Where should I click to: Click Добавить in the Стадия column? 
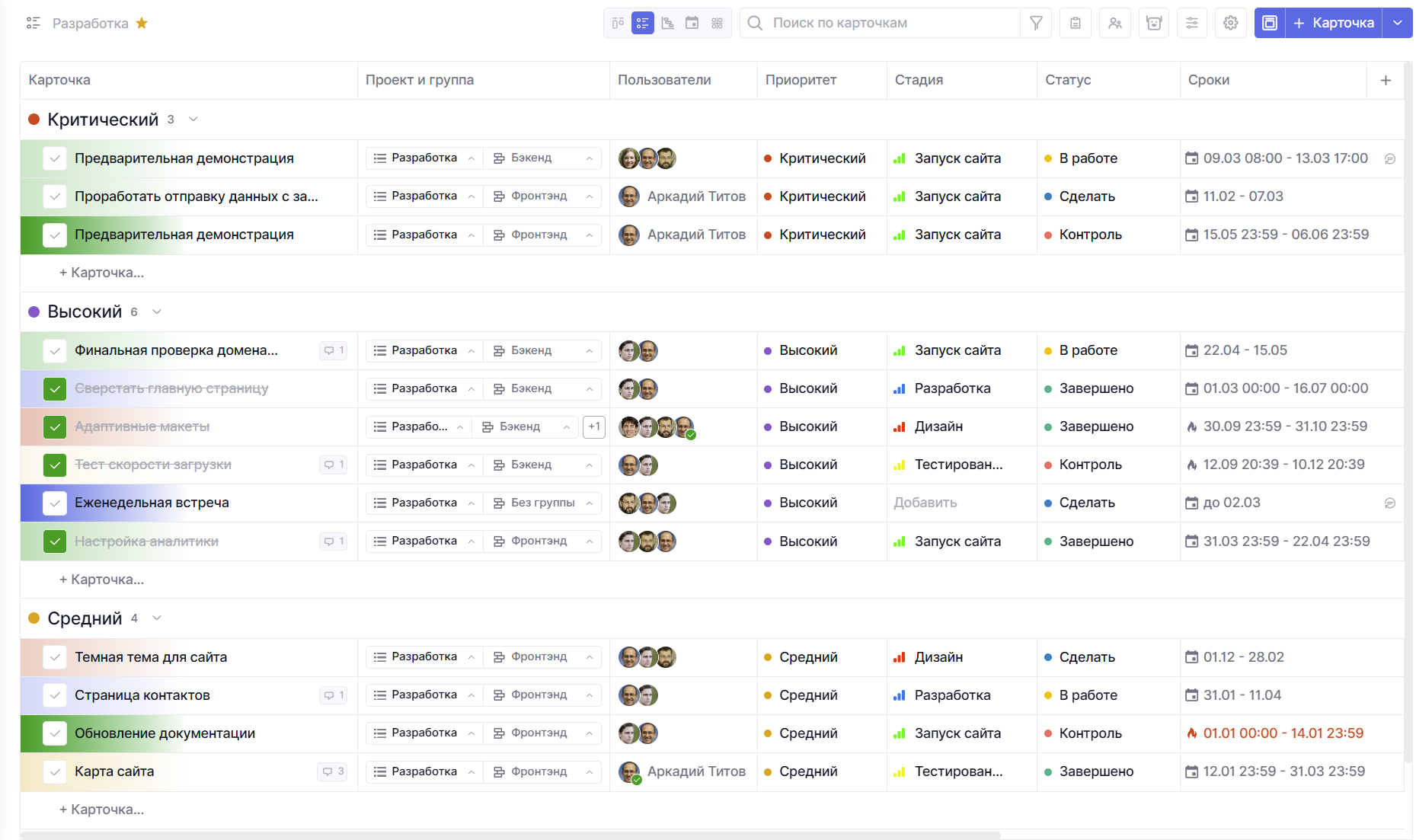coord(925,503)
